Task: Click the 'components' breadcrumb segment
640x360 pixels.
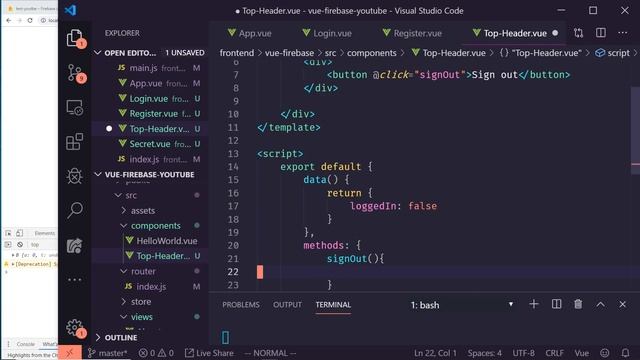Action: (x=371, y=53)
